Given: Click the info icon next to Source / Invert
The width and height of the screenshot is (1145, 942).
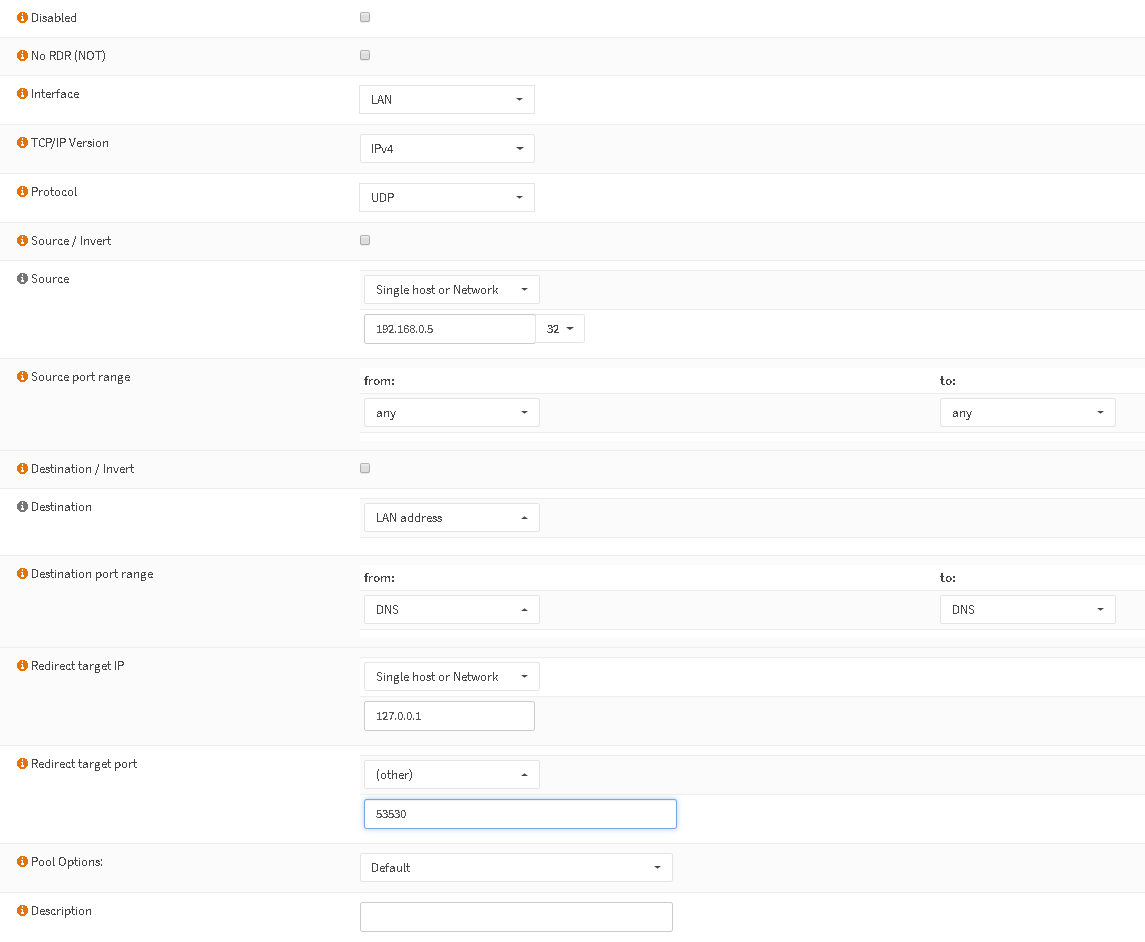Looking at the screenshot, I should pyautogui.click(x=22, y=240).
